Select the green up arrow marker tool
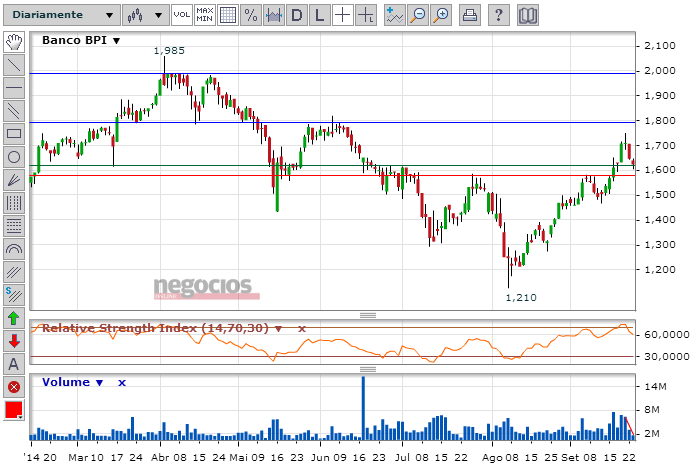Screen dimensions: 695x470 (x=14, y=318)
